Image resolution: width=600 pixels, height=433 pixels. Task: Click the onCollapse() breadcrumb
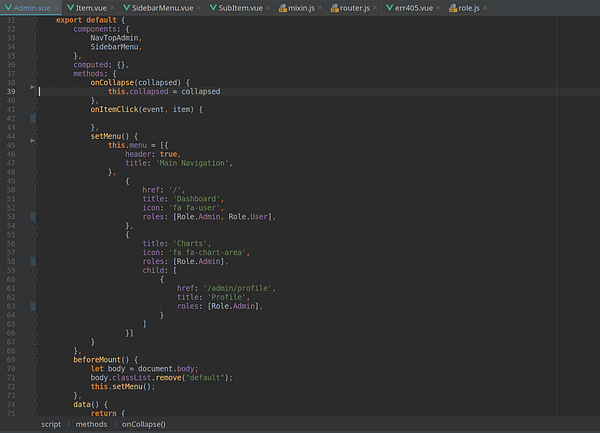144,424
